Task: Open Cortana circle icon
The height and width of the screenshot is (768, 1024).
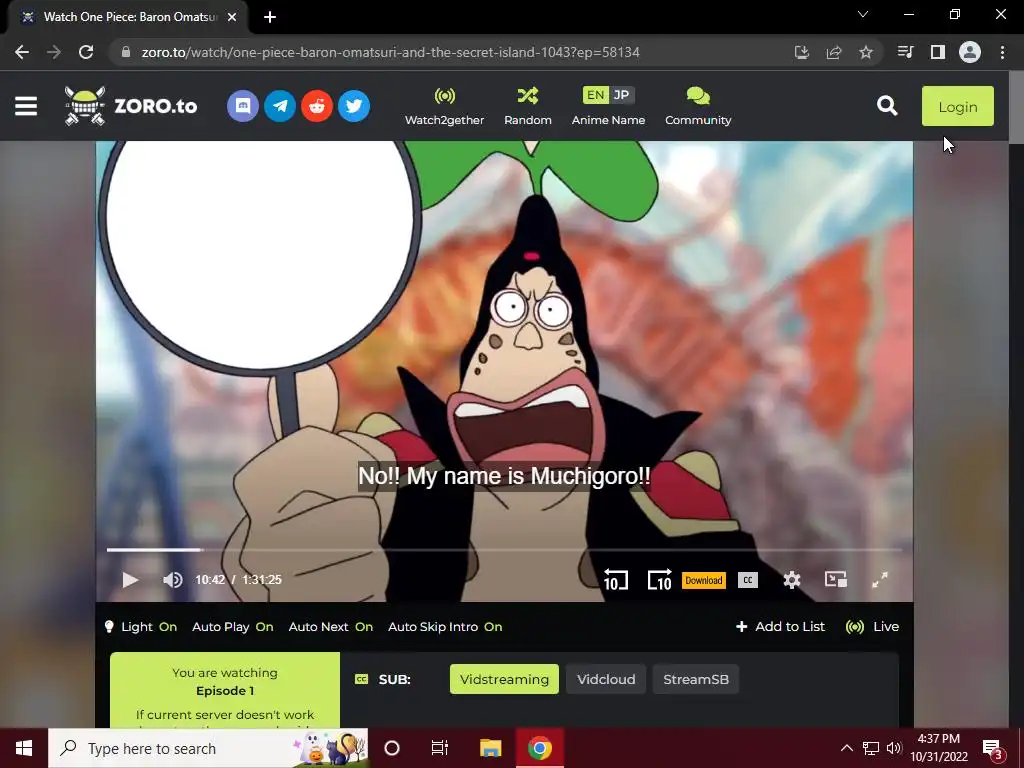Action: tap(392, 748)
